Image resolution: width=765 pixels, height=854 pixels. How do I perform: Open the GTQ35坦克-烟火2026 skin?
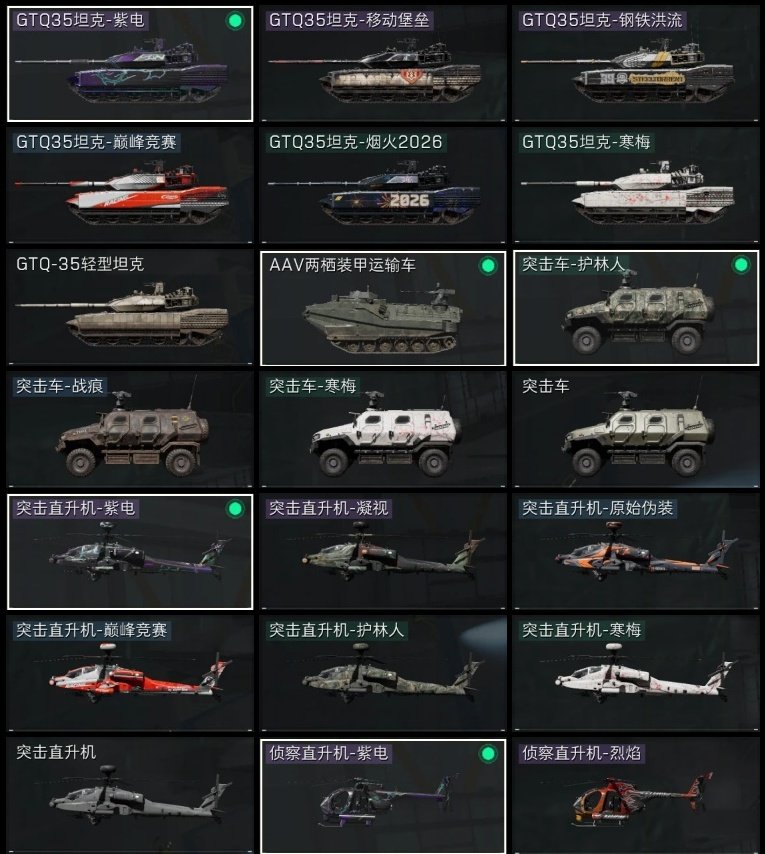point(383,185)
